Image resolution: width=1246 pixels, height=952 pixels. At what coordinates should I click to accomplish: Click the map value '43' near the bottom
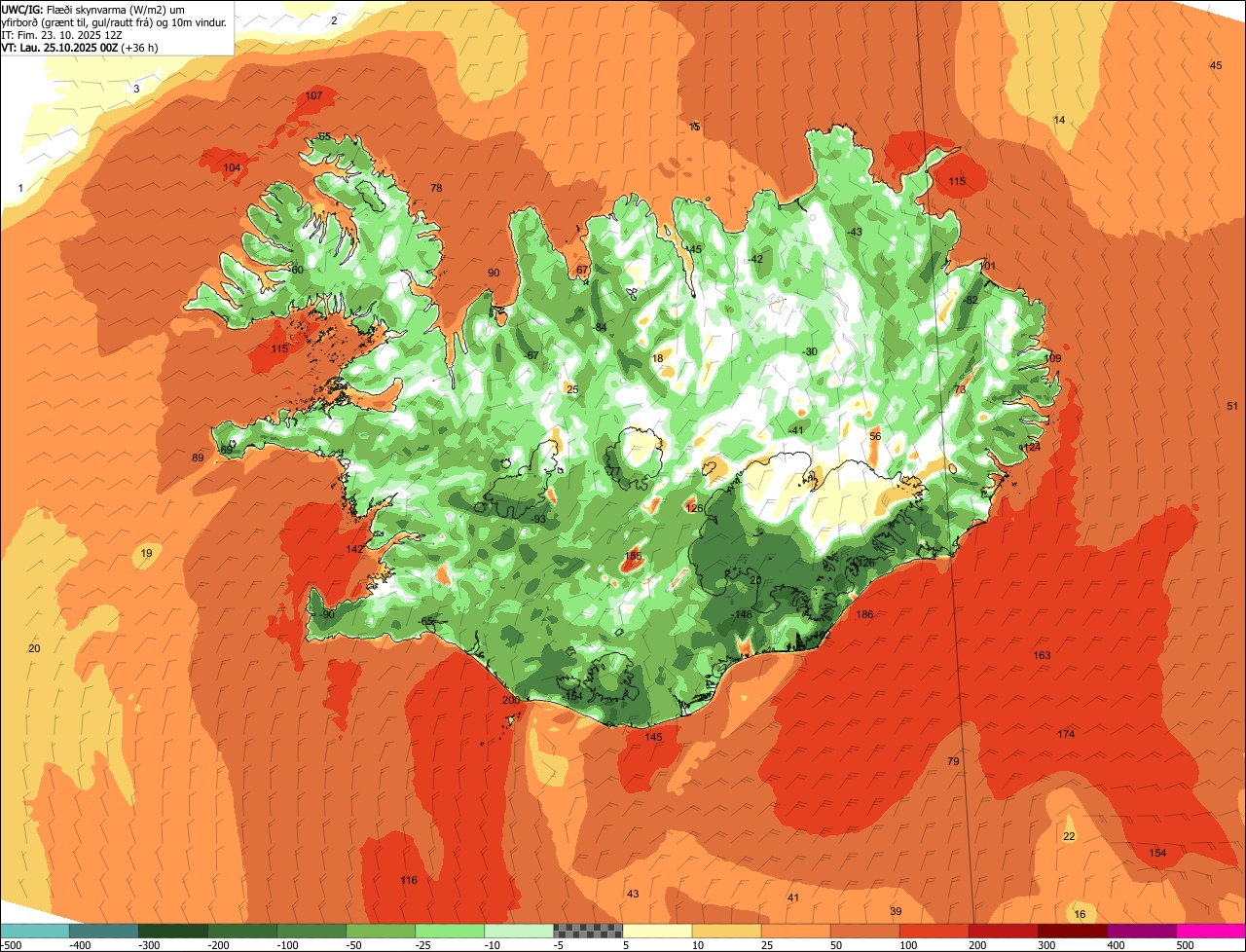tap(633, 894)
